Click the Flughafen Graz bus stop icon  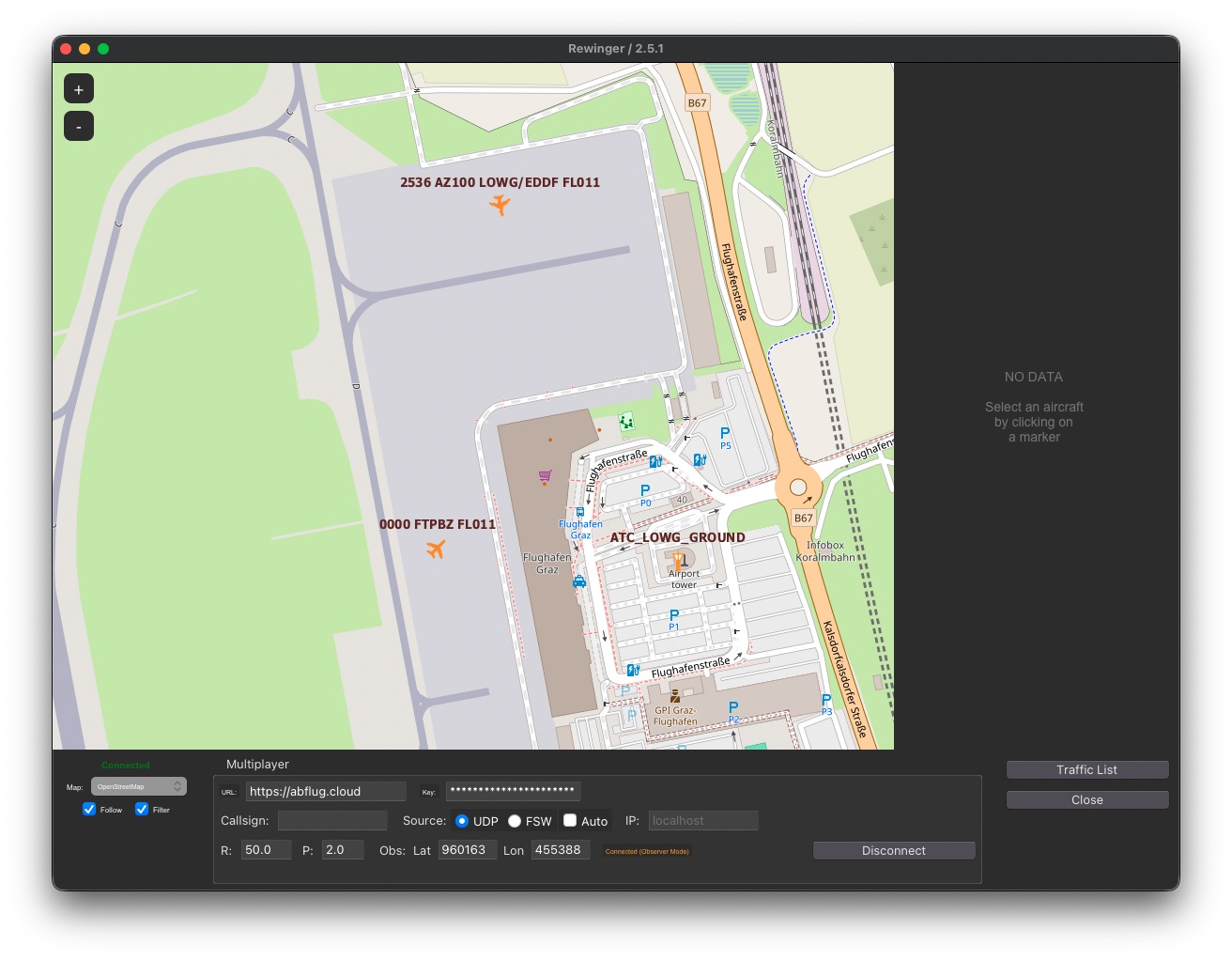579,512
